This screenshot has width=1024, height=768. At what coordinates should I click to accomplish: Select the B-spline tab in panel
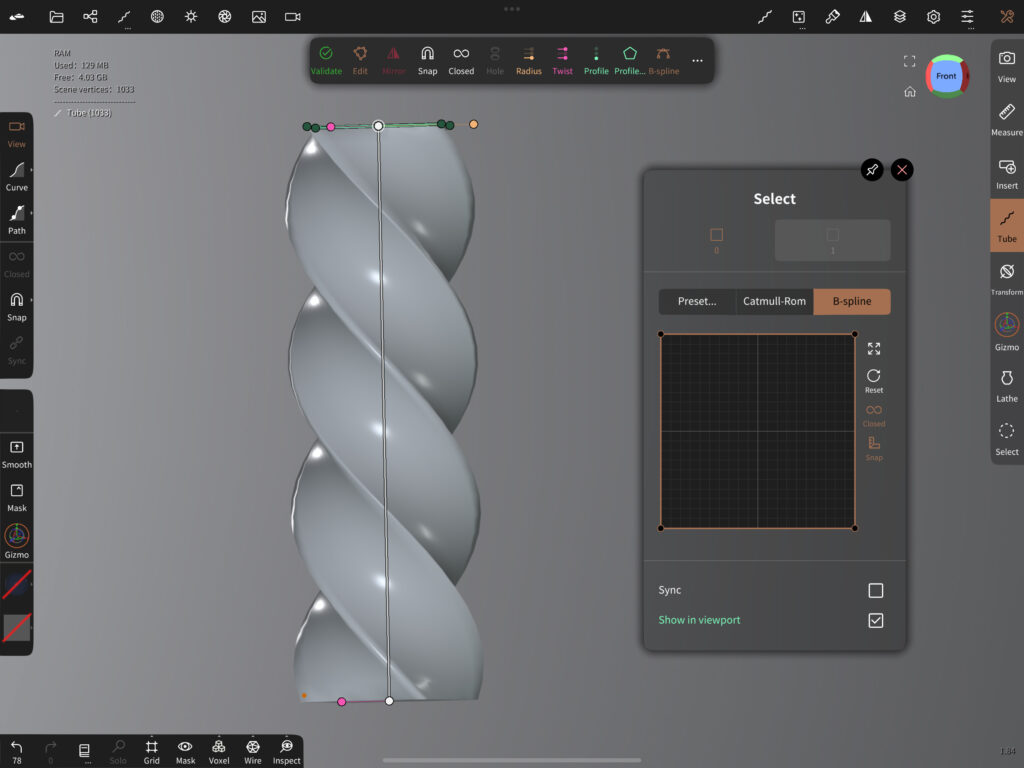pyautogui.click(x=851, y=302)
